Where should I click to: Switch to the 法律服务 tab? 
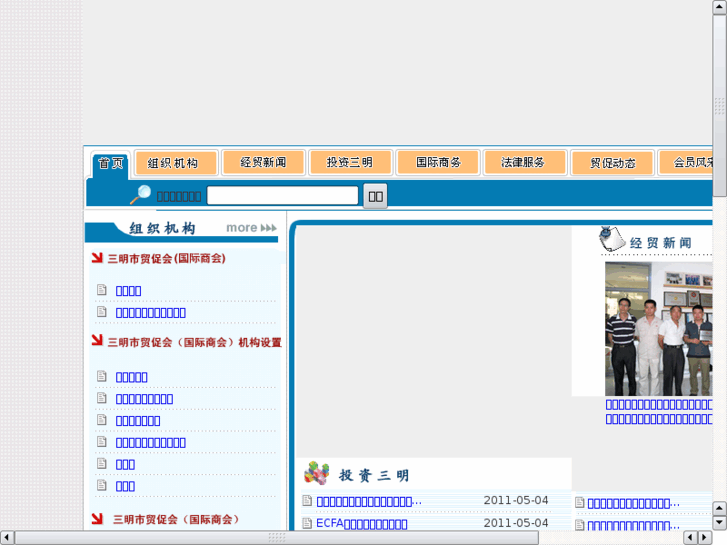(x=525, y=162)
